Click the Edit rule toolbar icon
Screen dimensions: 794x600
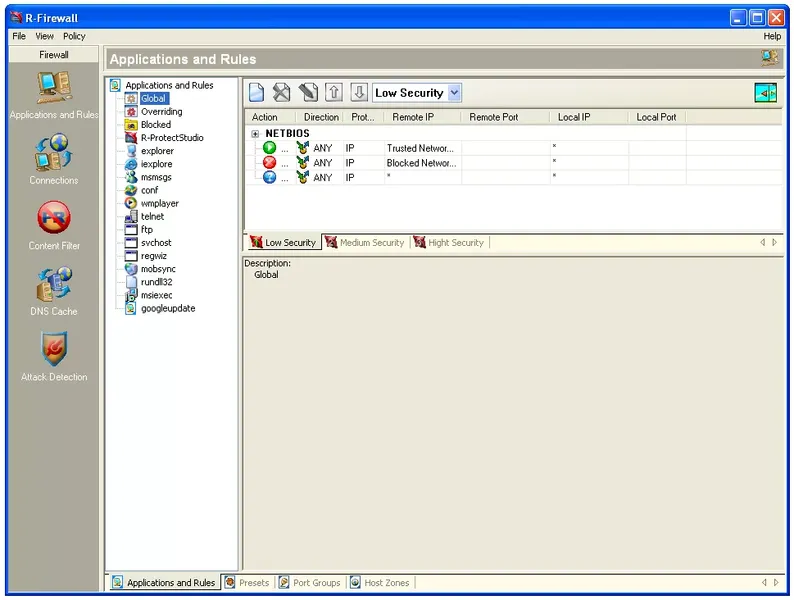tap(308, 93)
